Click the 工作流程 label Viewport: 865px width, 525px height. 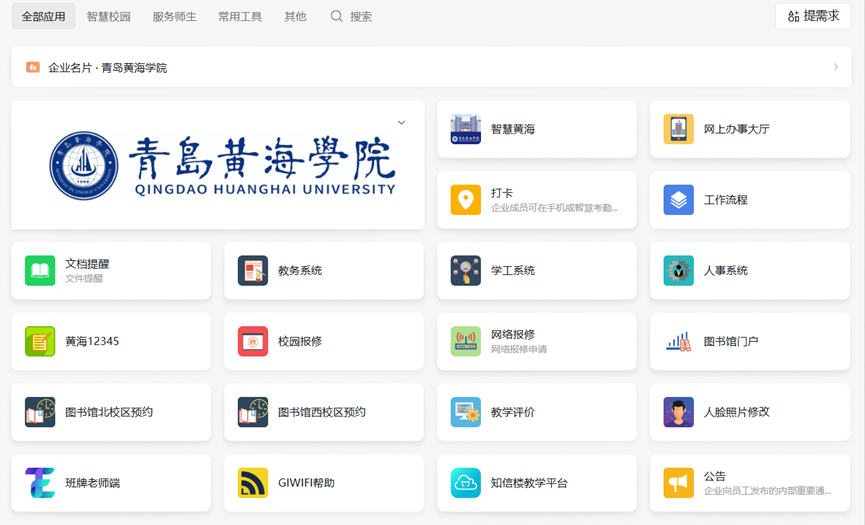click(x=725, y=200)
